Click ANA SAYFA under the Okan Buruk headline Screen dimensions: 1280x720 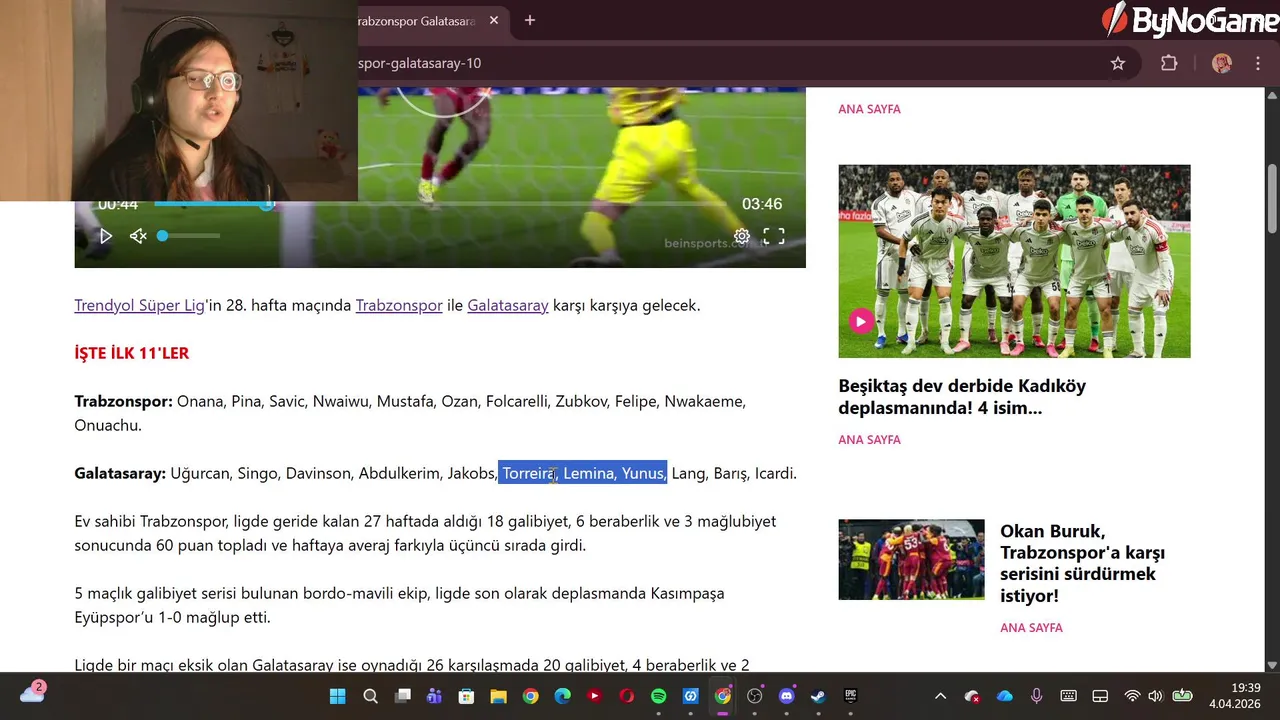pyautogui.click(x=1031, y=627)
